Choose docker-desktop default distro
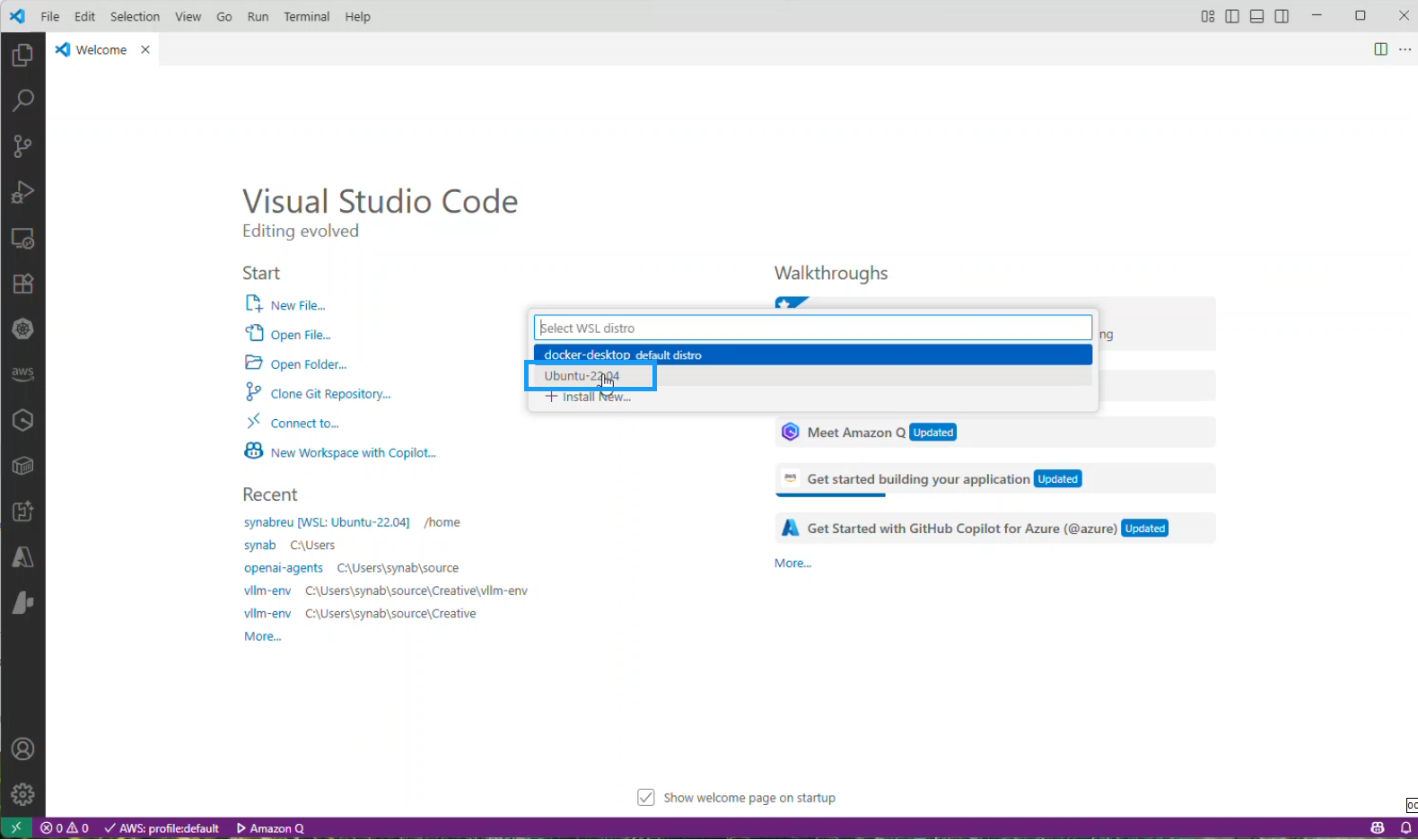1418x840 pixels. coord(813,354)
